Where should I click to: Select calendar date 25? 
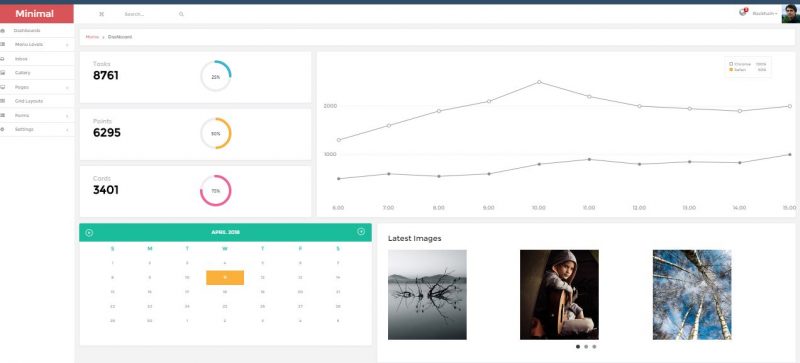[x=225, y=306]
